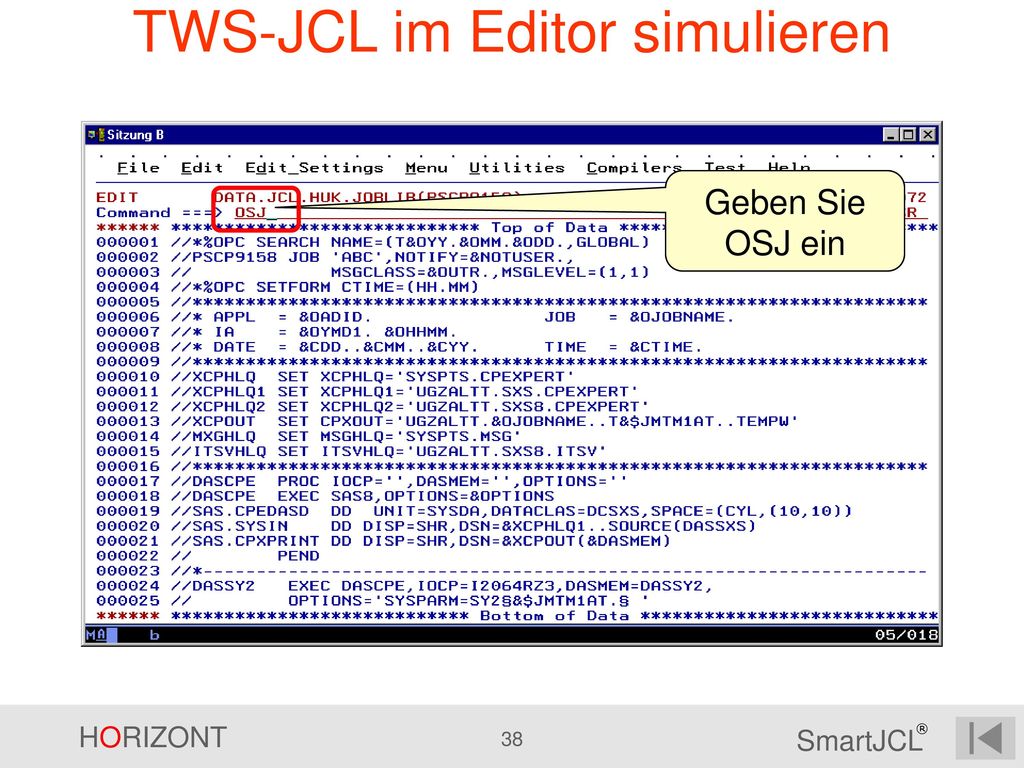
Task: Click line 000007 with IA = &OYMD1.
Action: tap(276, 332)
